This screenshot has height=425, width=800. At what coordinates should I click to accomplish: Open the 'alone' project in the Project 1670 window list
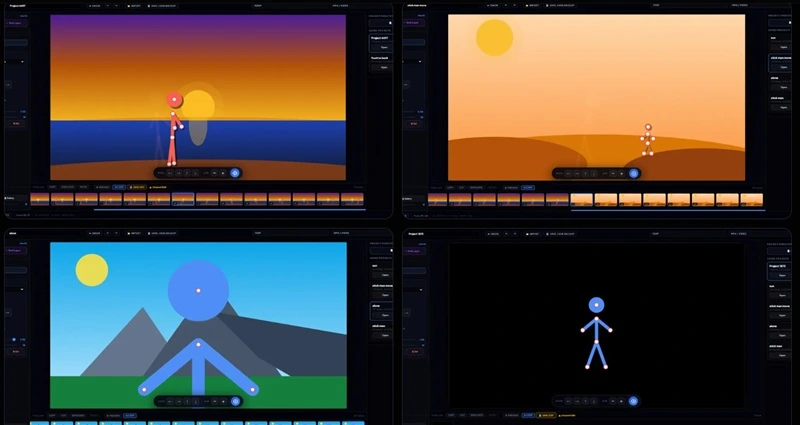pyautogui.click(x=783, y=335)
